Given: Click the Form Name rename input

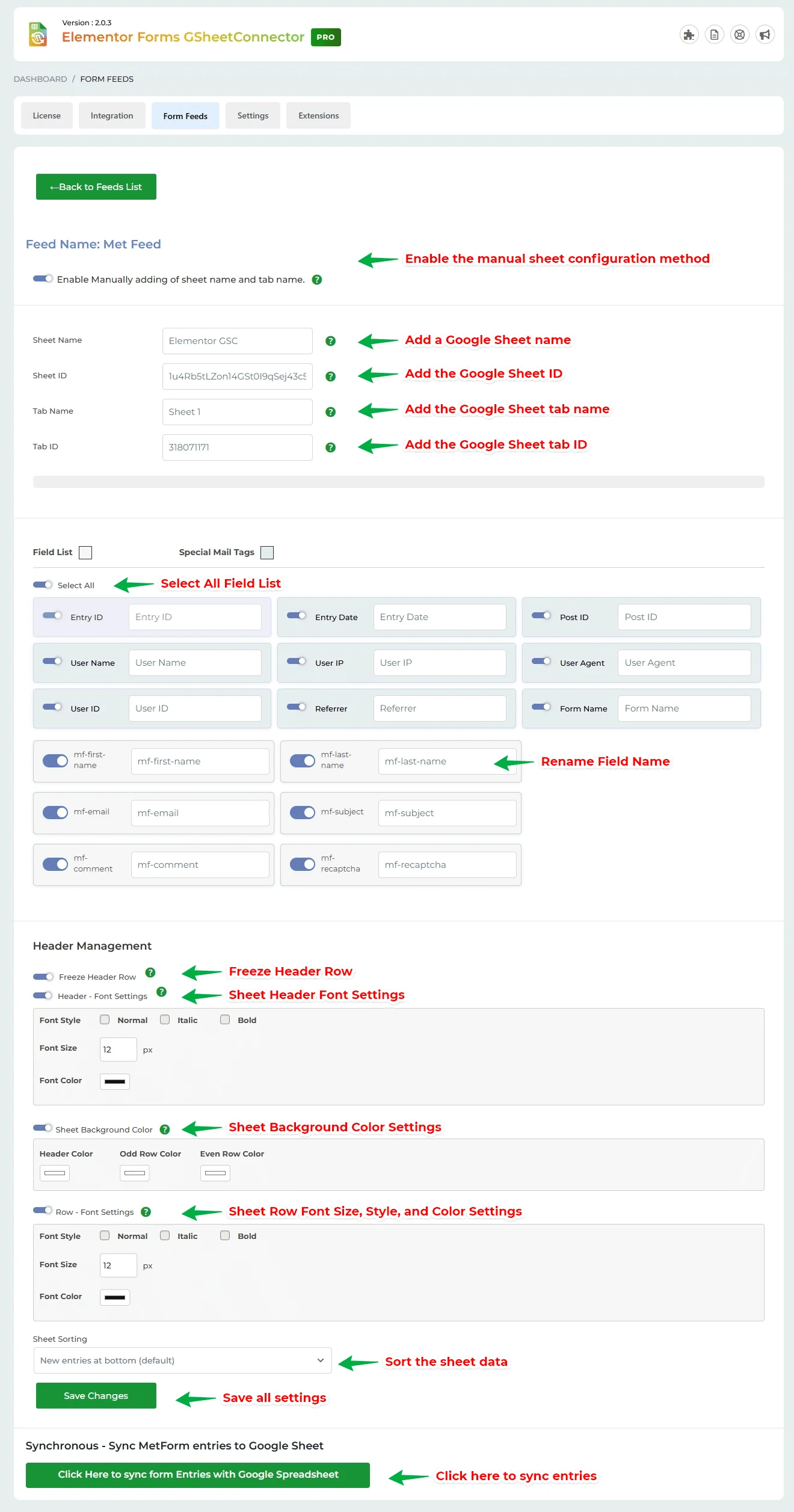Looking at the screenshot, I should click(685, 708).
